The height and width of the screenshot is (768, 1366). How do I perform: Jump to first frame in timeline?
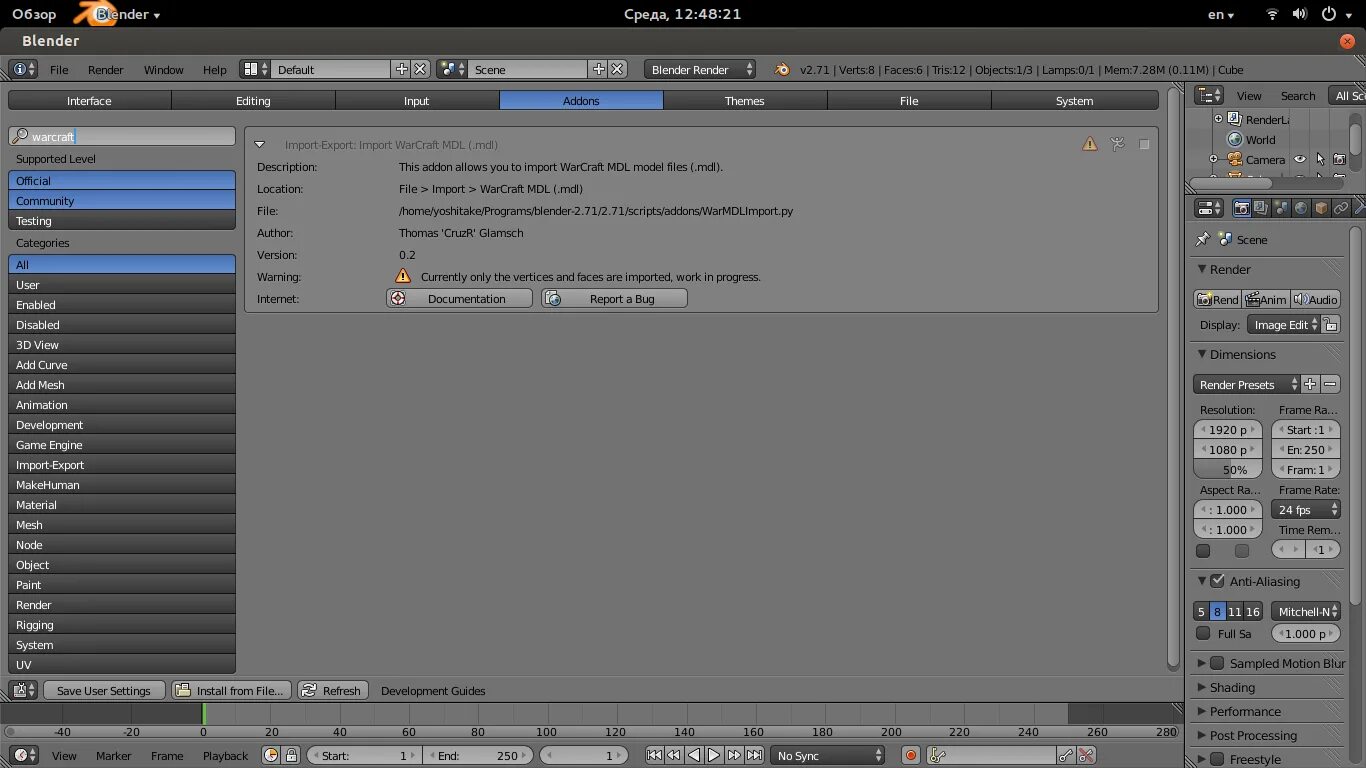click(654, 755)
